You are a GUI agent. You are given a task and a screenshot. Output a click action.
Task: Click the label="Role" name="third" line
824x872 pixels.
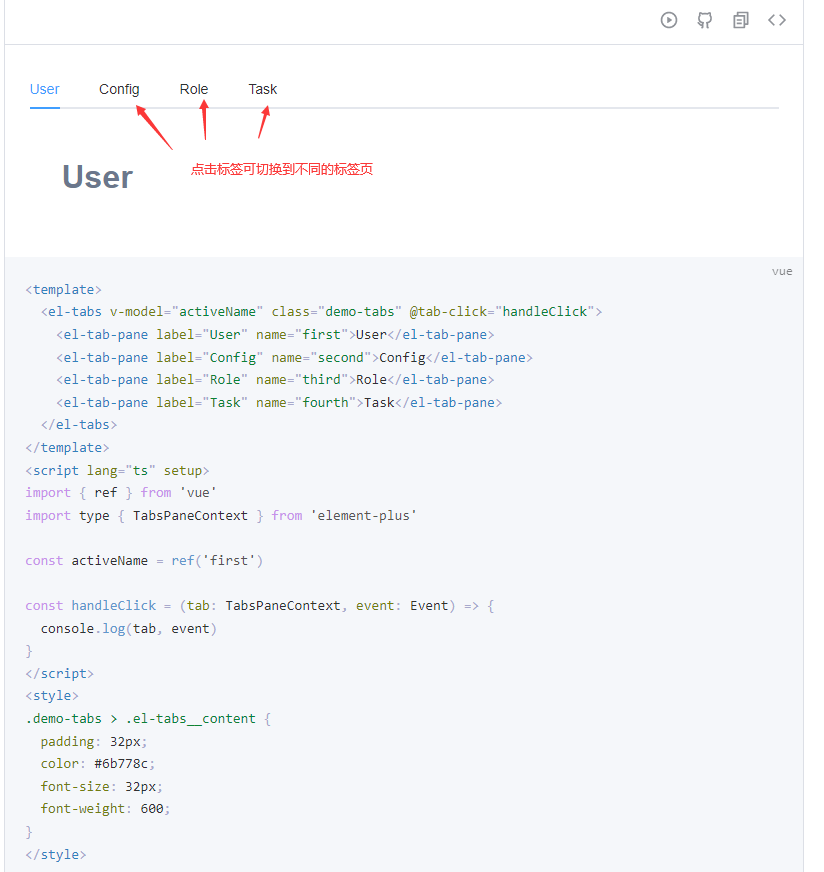pyautogui.click(x=275, y=380)
